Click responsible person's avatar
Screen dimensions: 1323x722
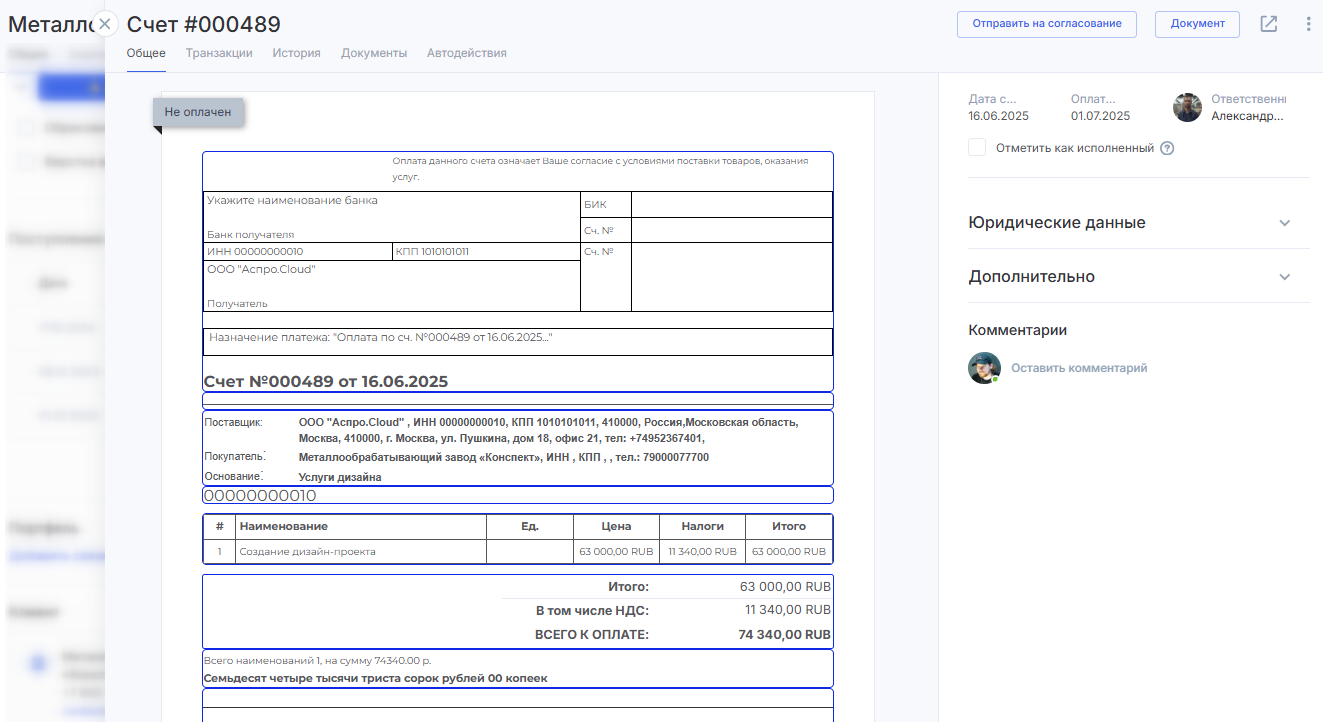point(1187,108)
